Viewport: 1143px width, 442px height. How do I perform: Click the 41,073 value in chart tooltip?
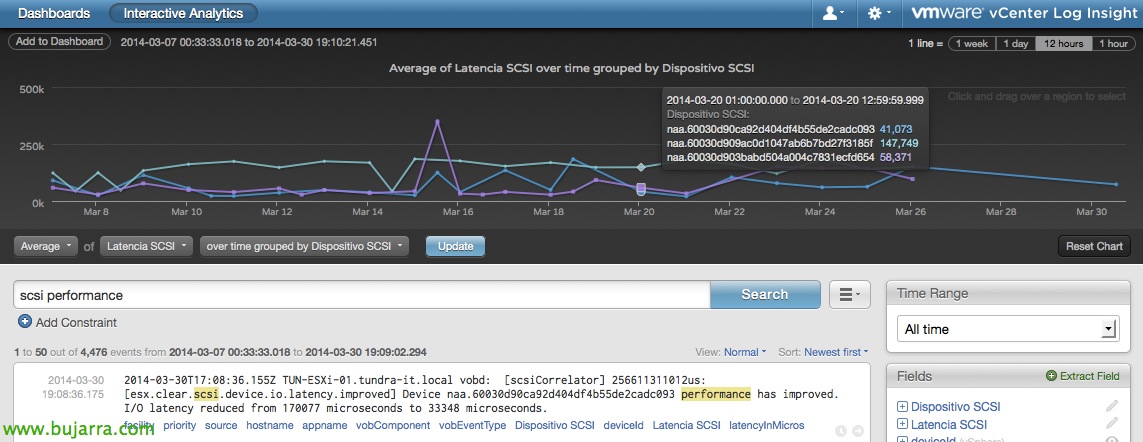(x=896, y=129)
